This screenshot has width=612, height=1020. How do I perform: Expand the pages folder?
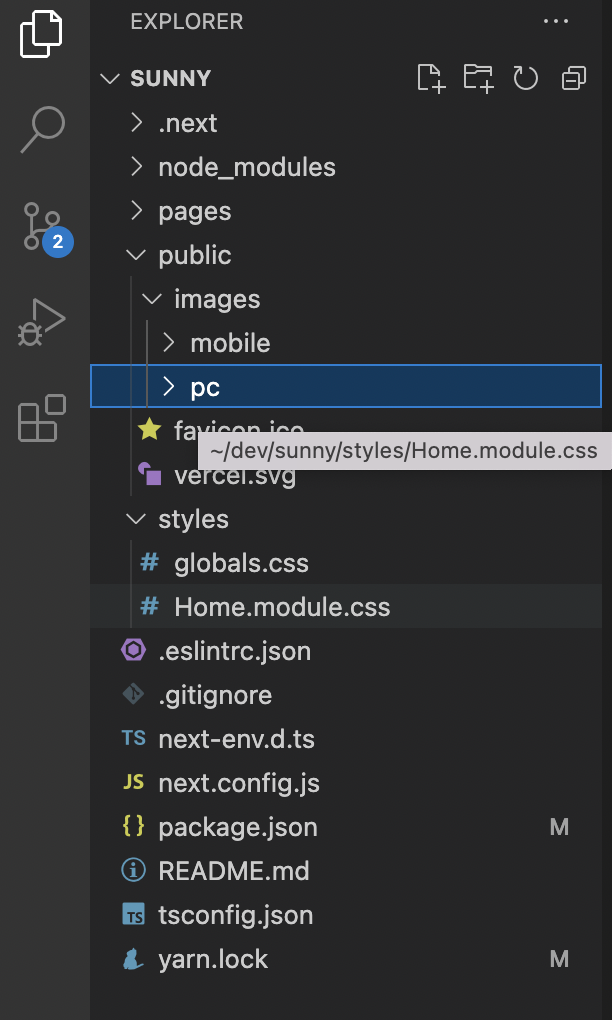pyautogui.click(x=194, y=211)
